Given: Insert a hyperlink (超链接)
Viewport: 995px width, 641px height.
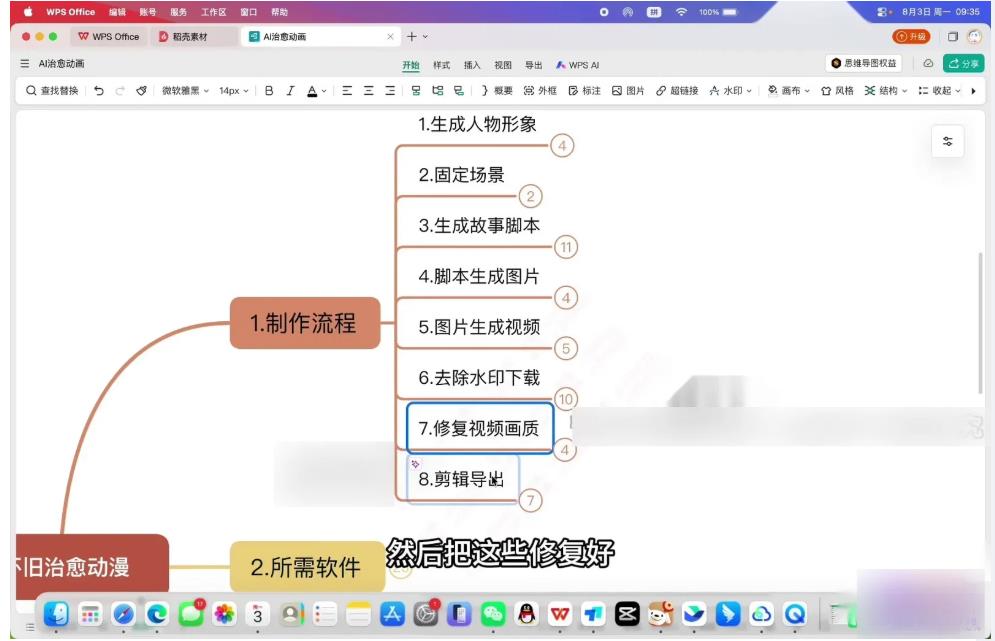Looking at the screenshot, I should [x=677, y=91].
